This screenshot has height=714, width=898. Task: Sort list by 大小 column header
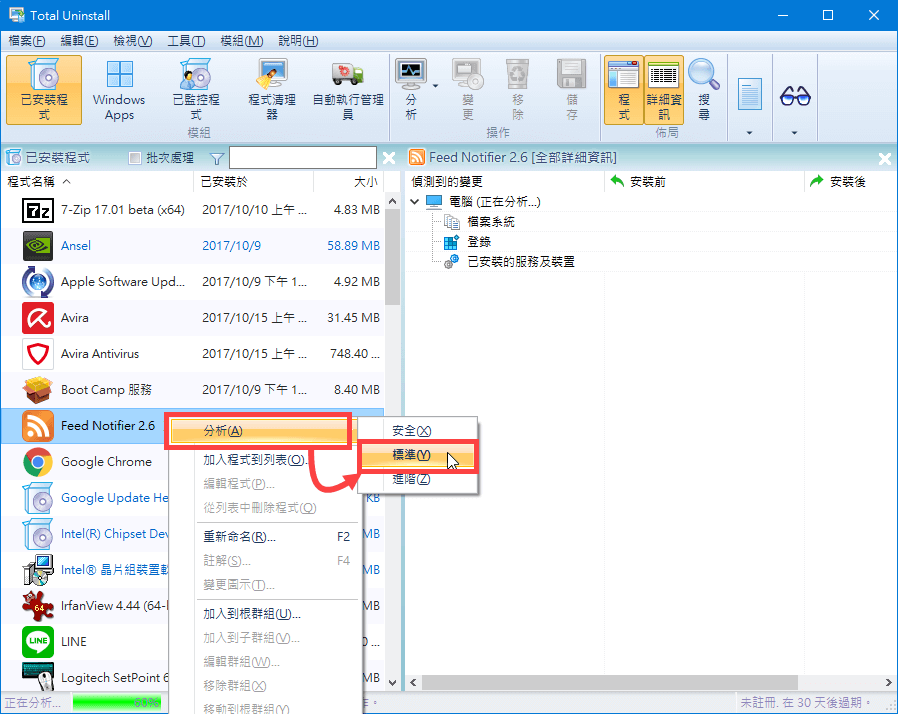click(365, 182)
